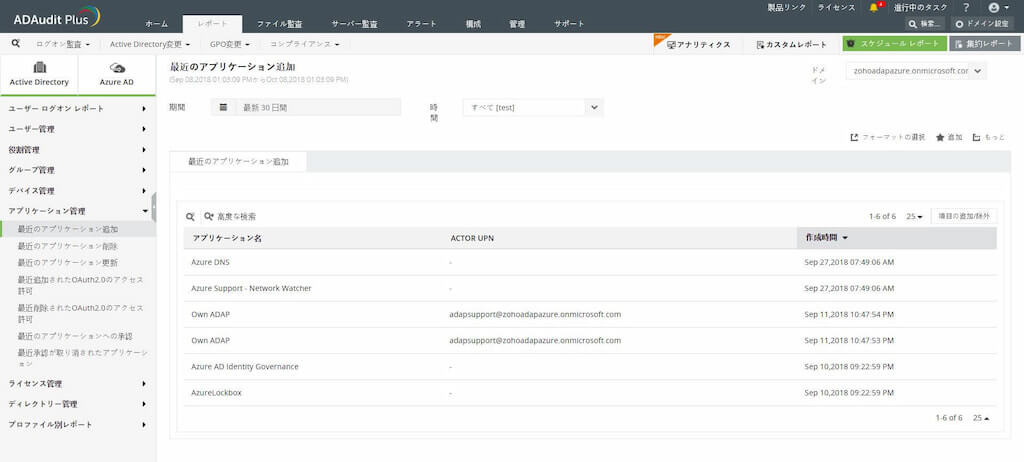This screenshot has height=462, width=1024.
Task: Click the Active Directory building icon
Action: [x=39, y=67]
